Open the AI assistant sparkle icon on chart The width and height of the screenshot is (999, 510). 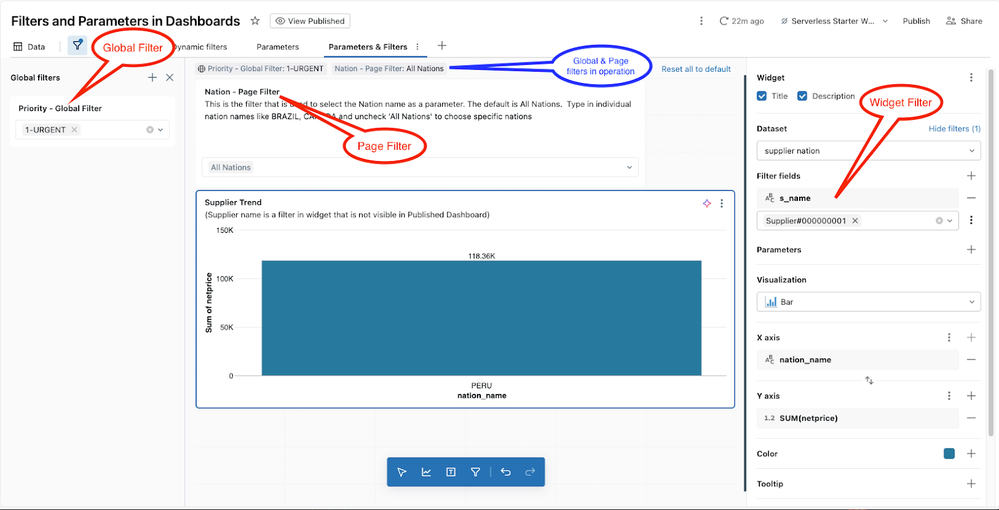pyautogui.click(x=706, y=203)
